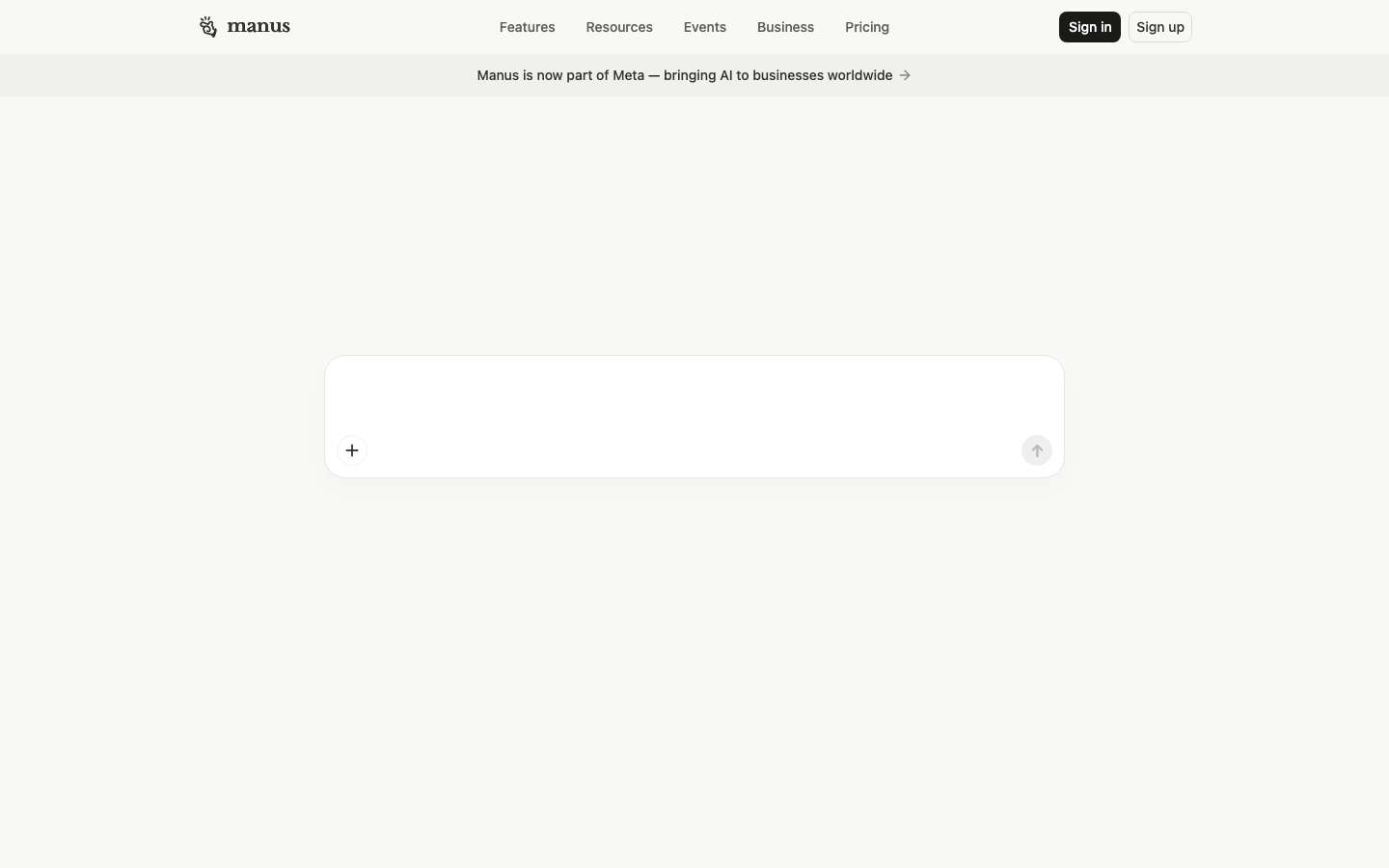
Task: Click the black Sign in button
Action: (x=1089, y=27)
